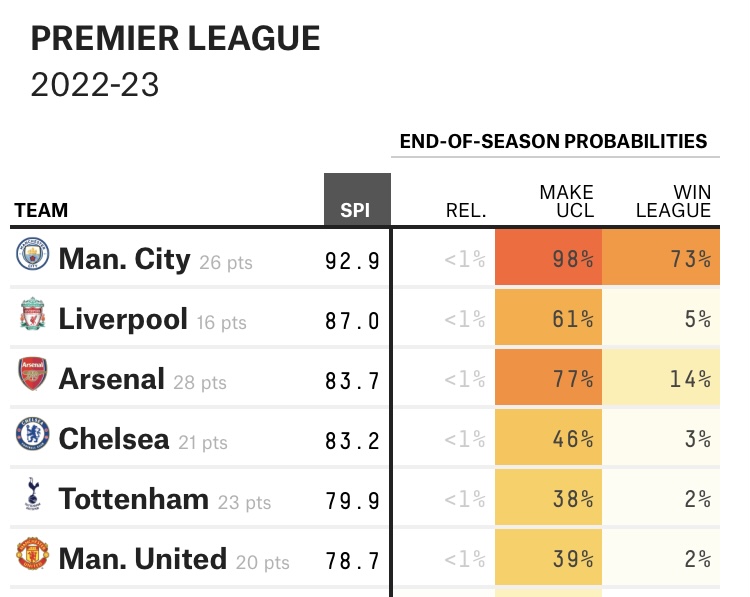Sort table by SPI column header

click(356, 211)
